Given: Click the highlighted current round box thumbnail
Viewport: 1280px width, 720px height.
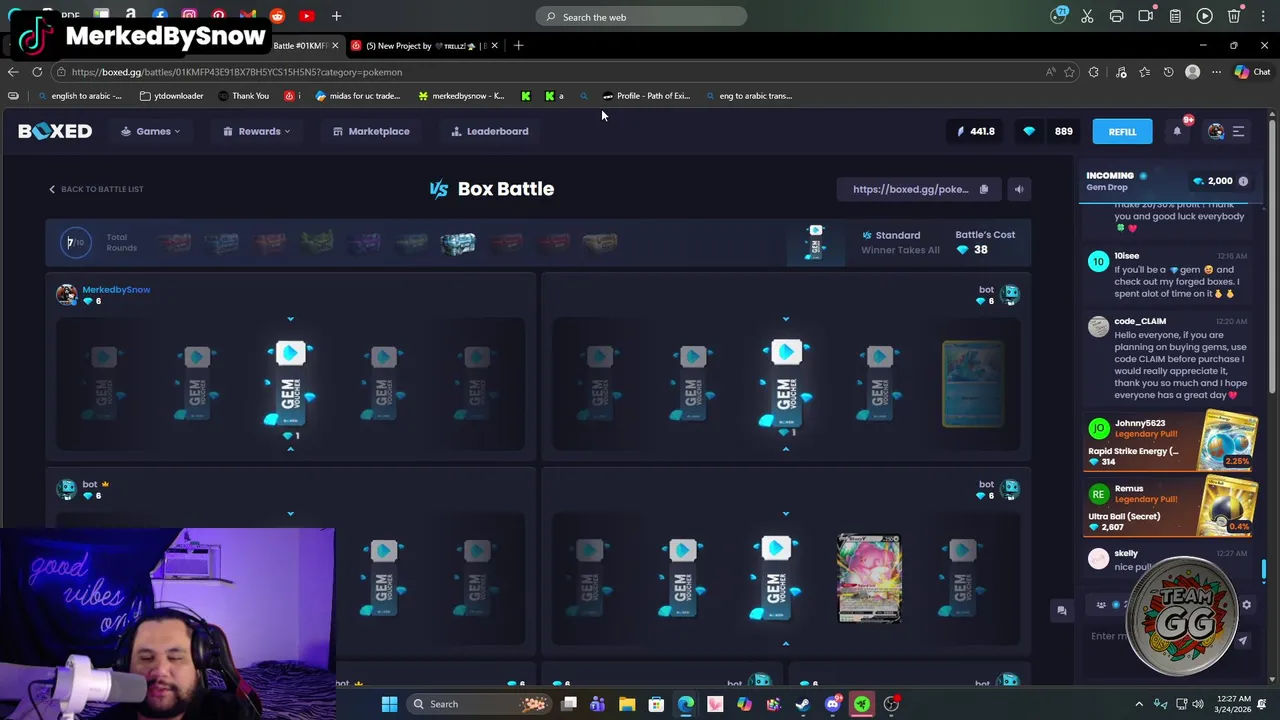Looking at the screenshot, I should coord(458,243).
